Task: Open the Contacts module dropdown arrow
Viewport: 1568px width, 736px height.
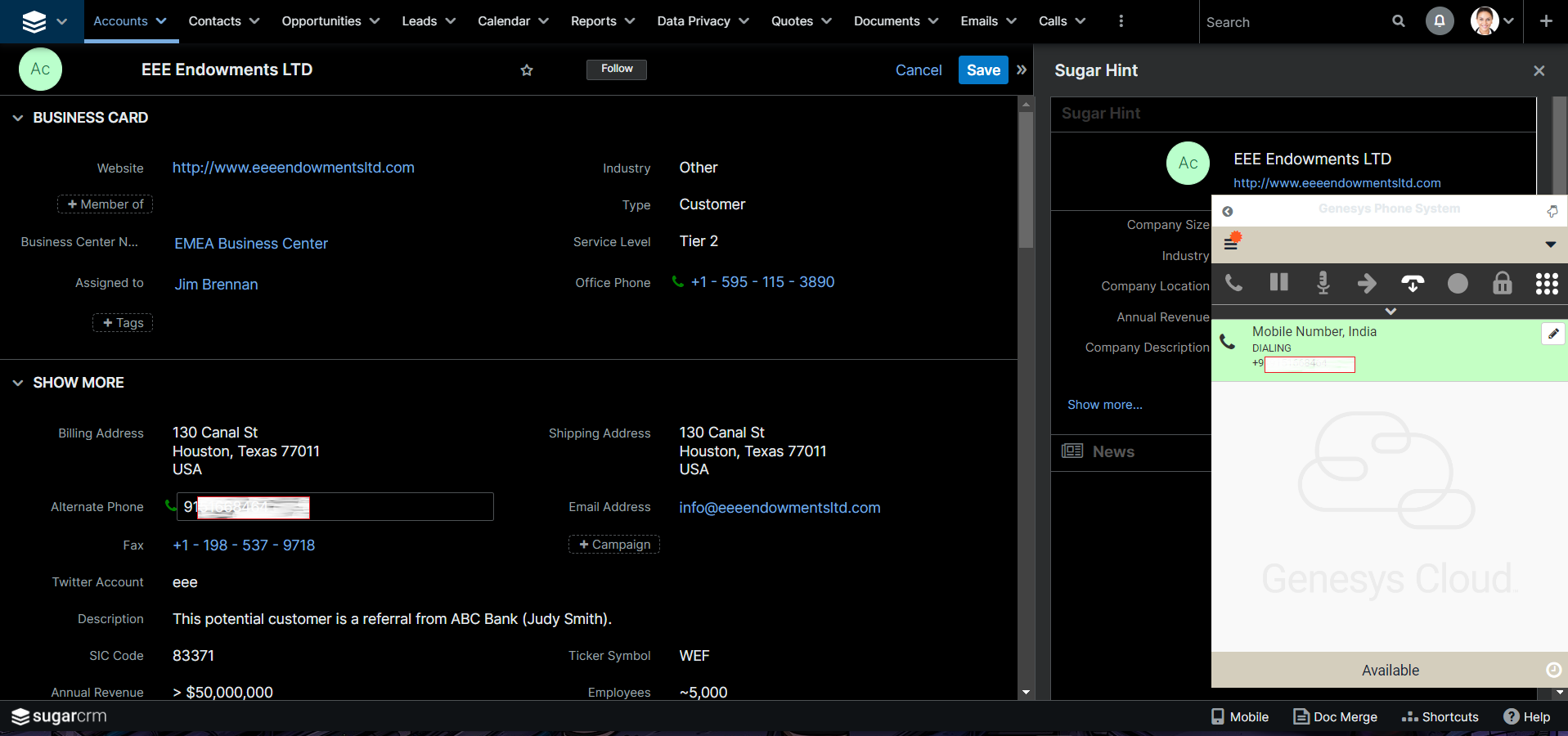Action: click(x=254, y=21)
